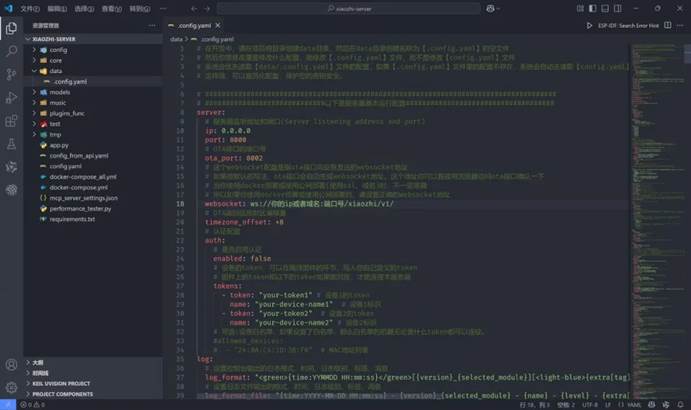Open config_from_api.yaml file
This screenshot has height=410, width=691.
(93, 156)
